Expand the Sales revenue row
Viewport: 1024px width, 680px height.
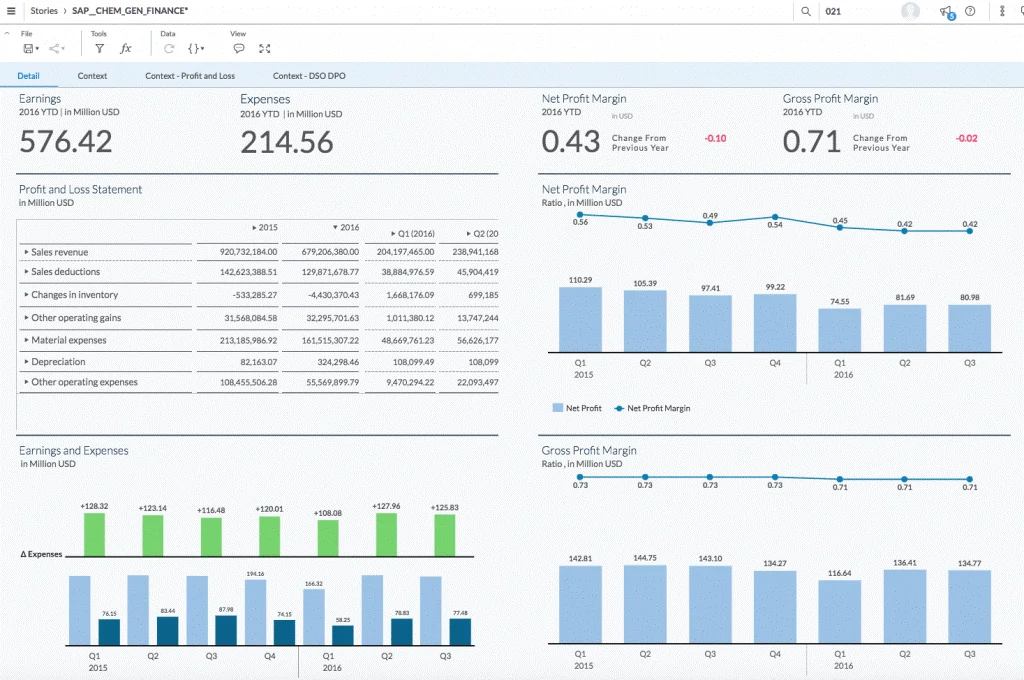[26, 253]
